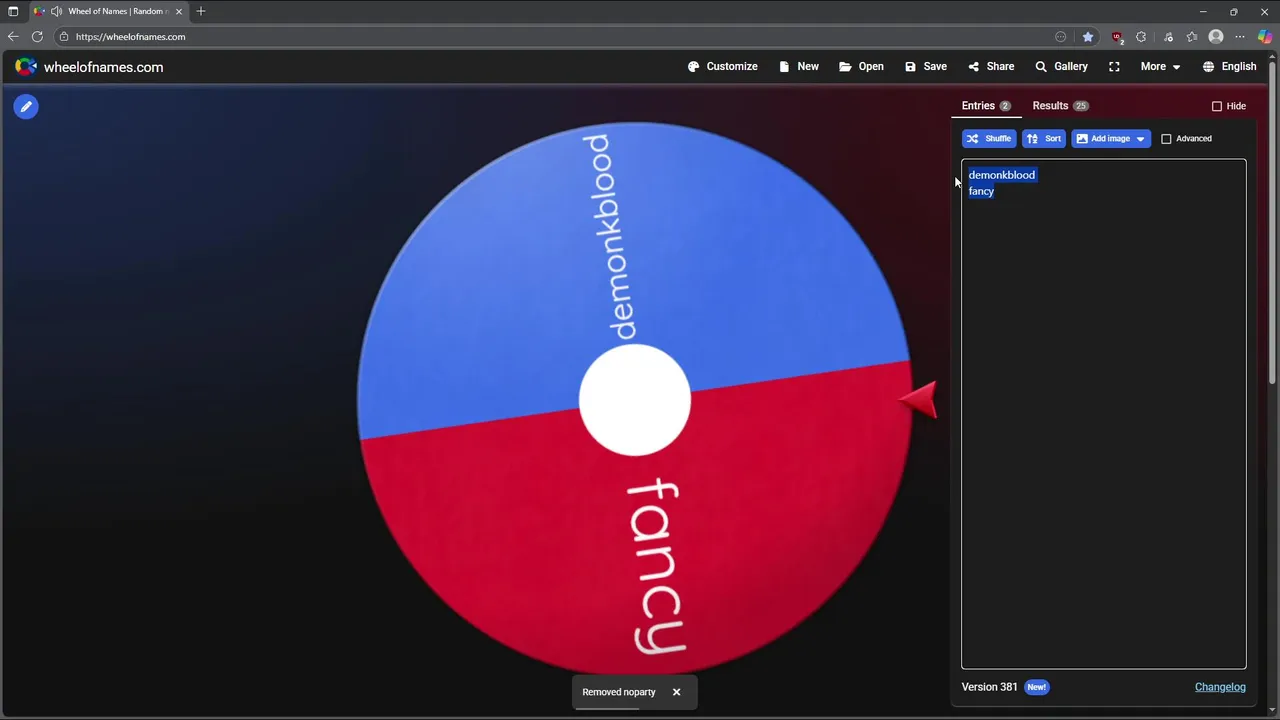Viewport: 1280px width, 720px height.
Task: Shuffle the entries
Action: tap(989, 139)
